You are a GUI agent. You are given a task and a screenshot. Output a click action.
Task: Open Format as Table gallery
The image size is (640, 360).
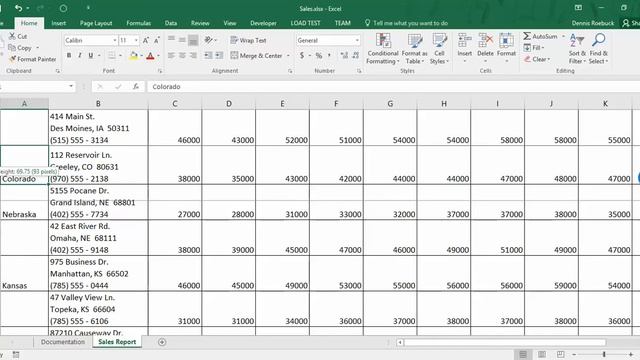pos(415,49)
